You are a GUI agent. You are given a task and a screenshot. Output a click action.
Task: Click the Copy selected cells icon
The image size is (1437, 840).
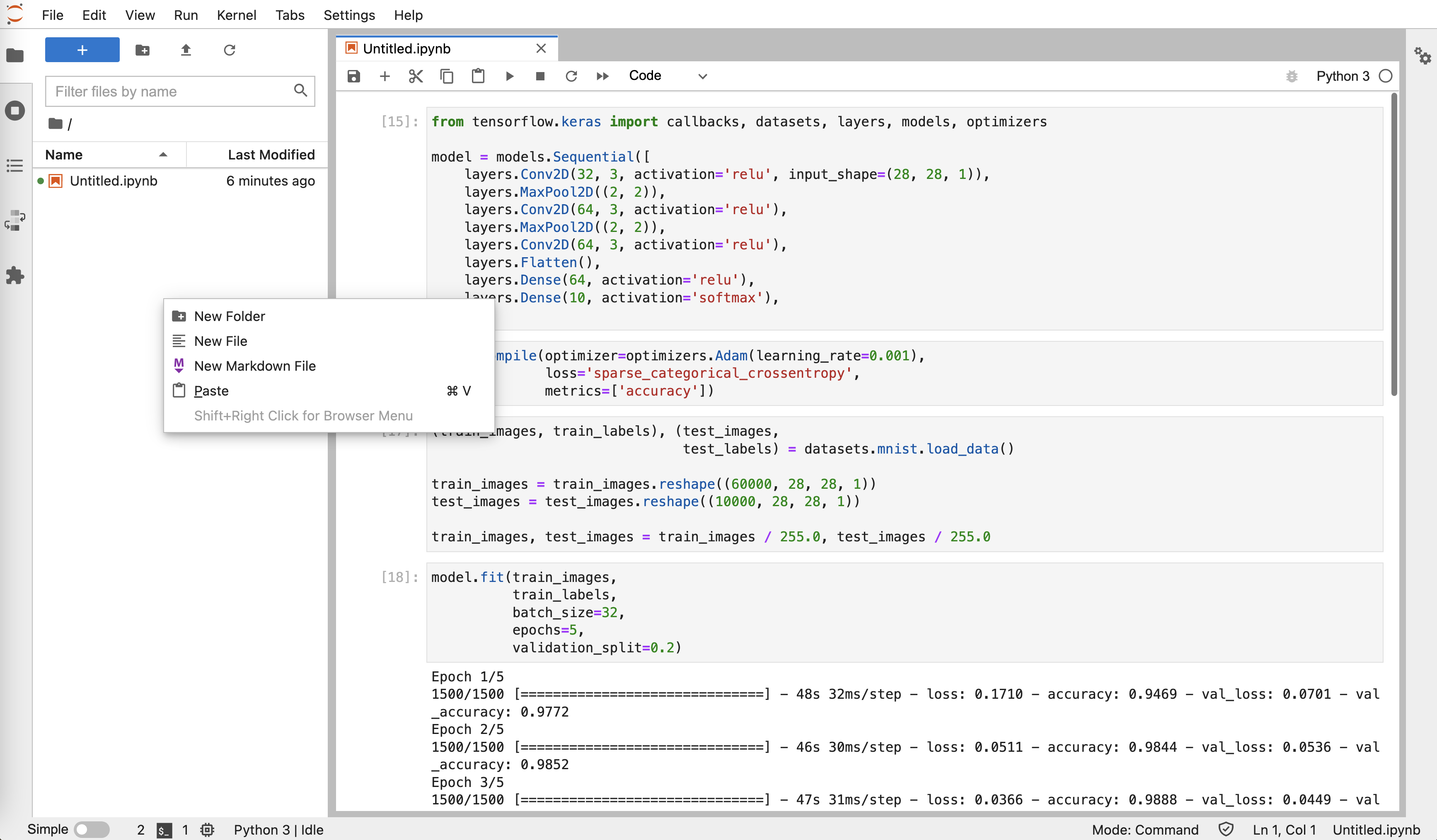(x=447, y=76)
